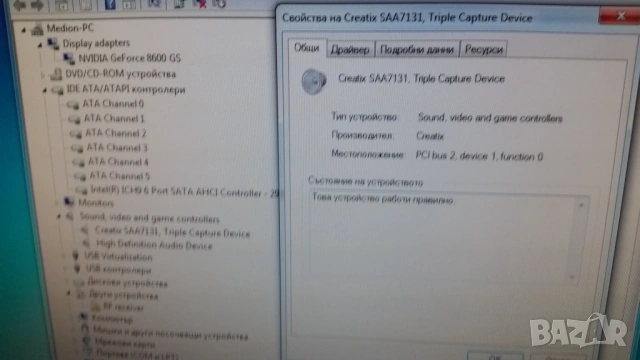This screenshot has height=360, width=640.
Task: Select the Мрежови карти entry
Action: (125, 343)
